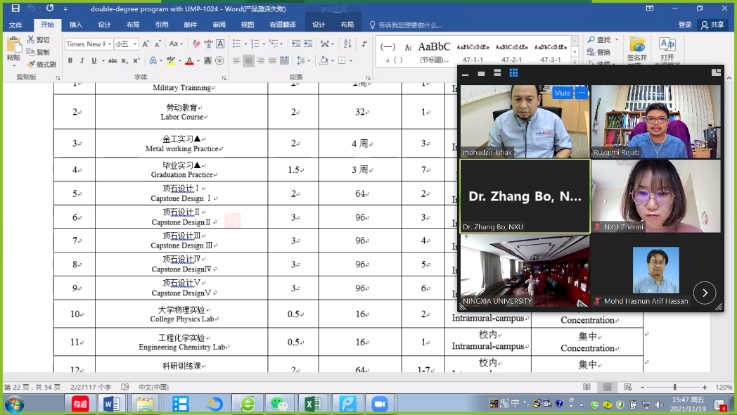Screen dimensions: 737x415
Task: Save the document with the floppy disk icon
Action: [14, 8]
